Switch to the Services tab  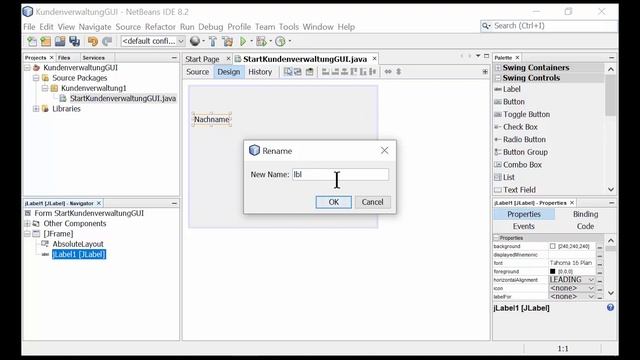tap(93, 58)
